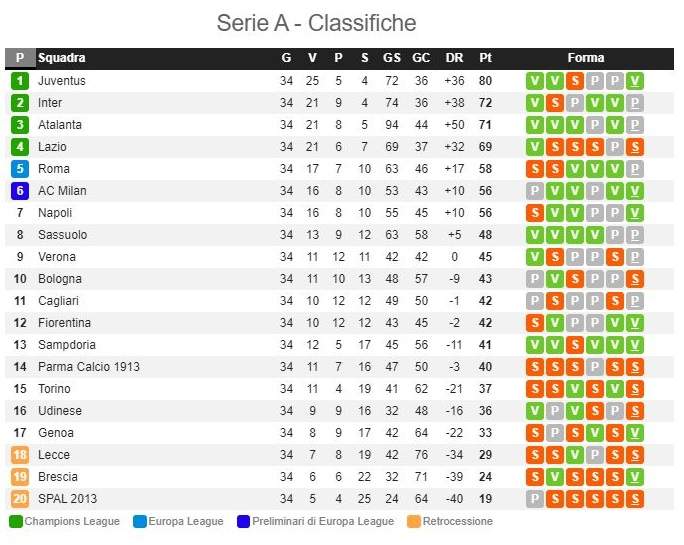Sort the table by Pt column
This screenshot has width=684, height=545.
tap(486, 58)
